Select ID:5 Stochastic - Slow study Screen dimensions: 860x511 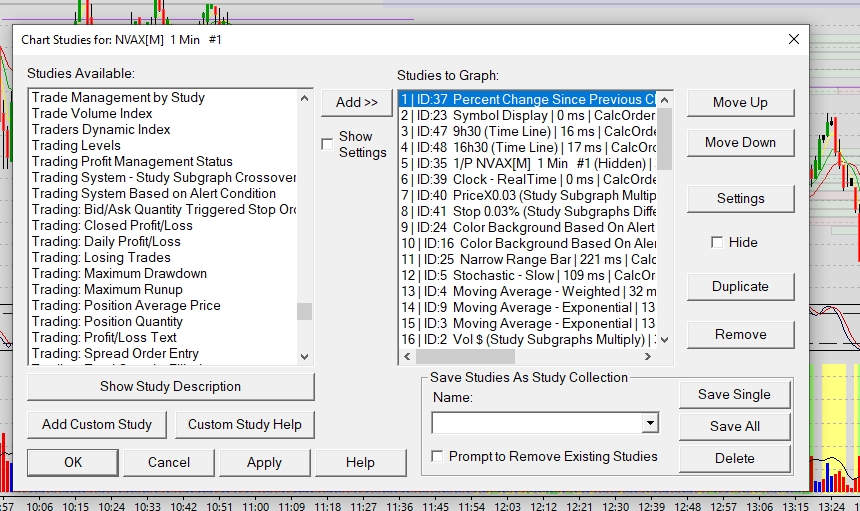tap(528, 276)
